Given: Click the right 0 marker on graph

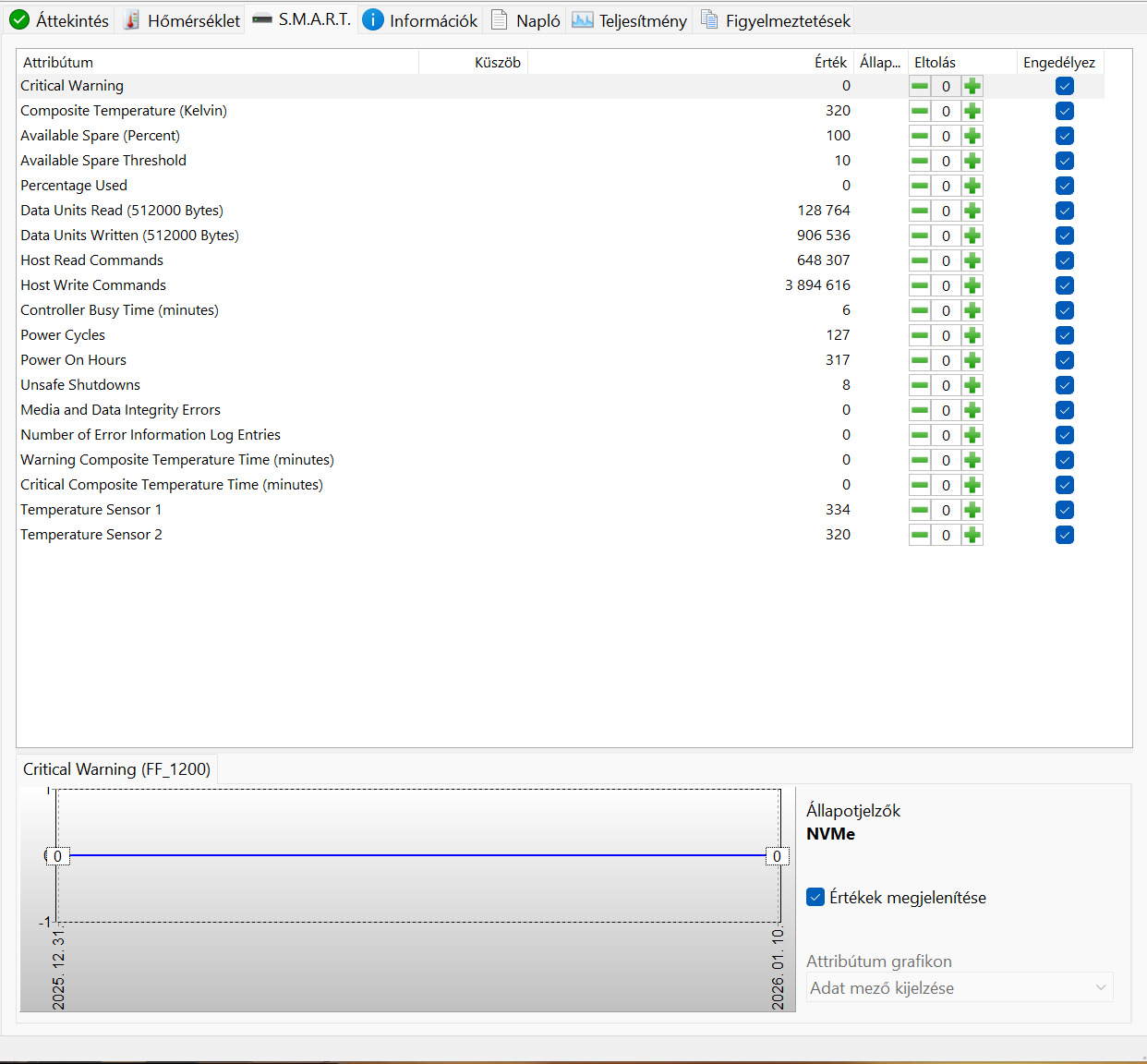Looking at the screenshot, I should point(777,856).
